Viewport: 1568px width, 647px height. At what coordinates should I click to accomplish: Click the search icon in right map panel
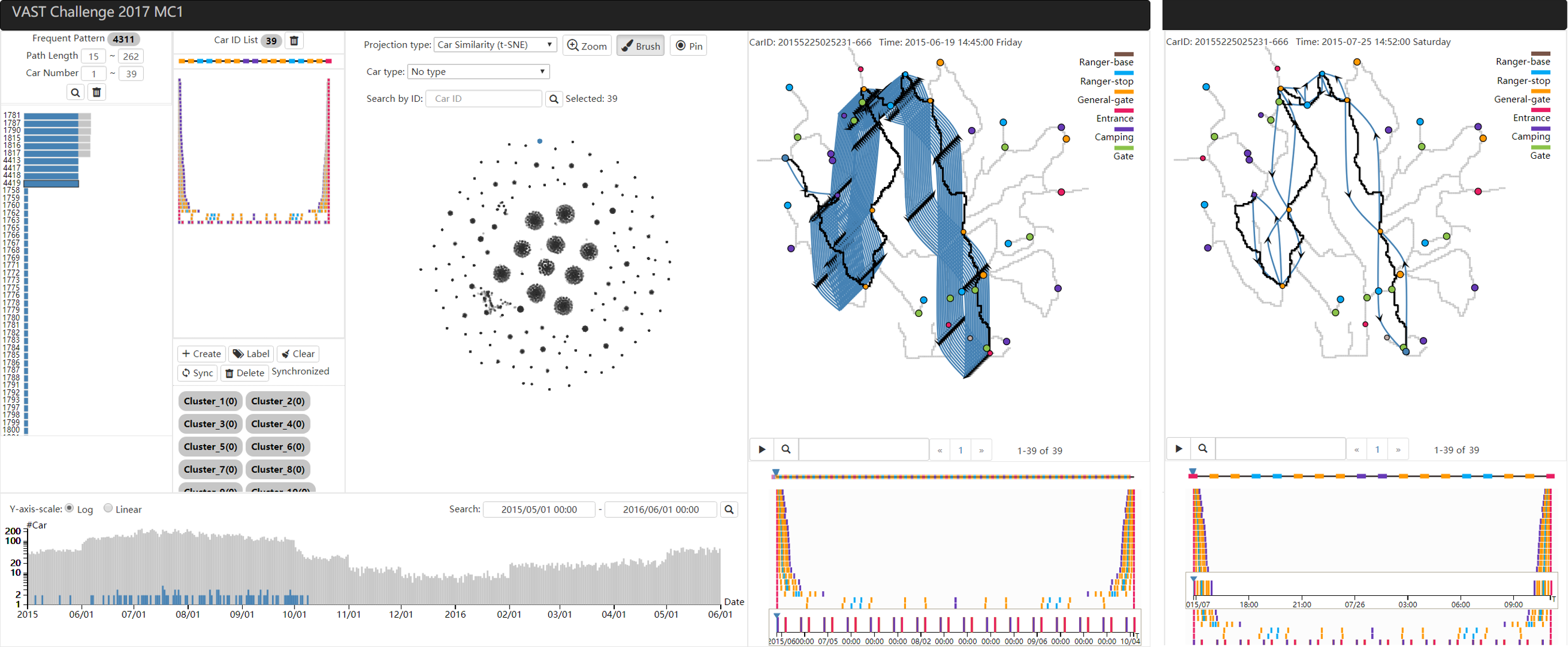1202,449
